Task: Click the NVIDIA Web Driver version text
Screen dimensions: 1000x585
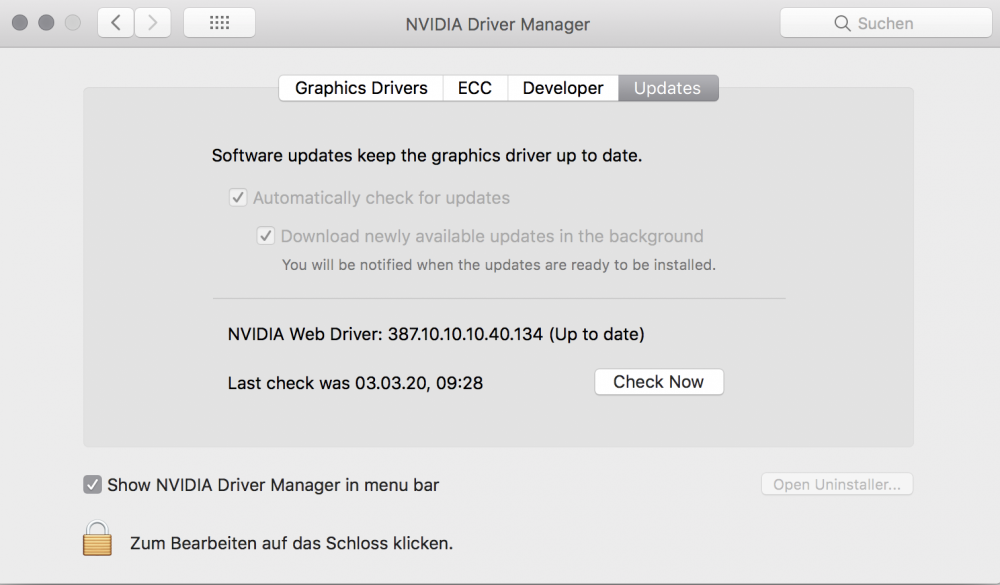Action: coord(436,334)
